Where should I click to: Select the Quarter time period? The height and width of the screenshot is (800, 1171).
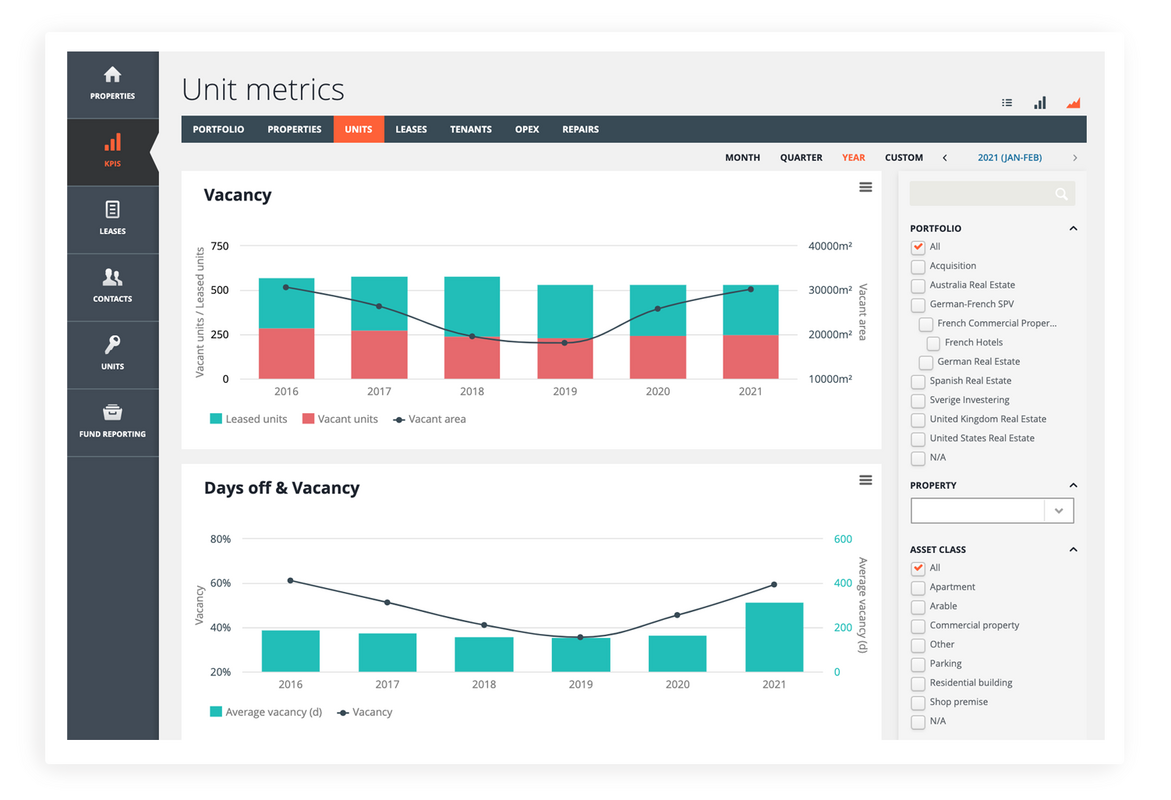pos(801,158)
